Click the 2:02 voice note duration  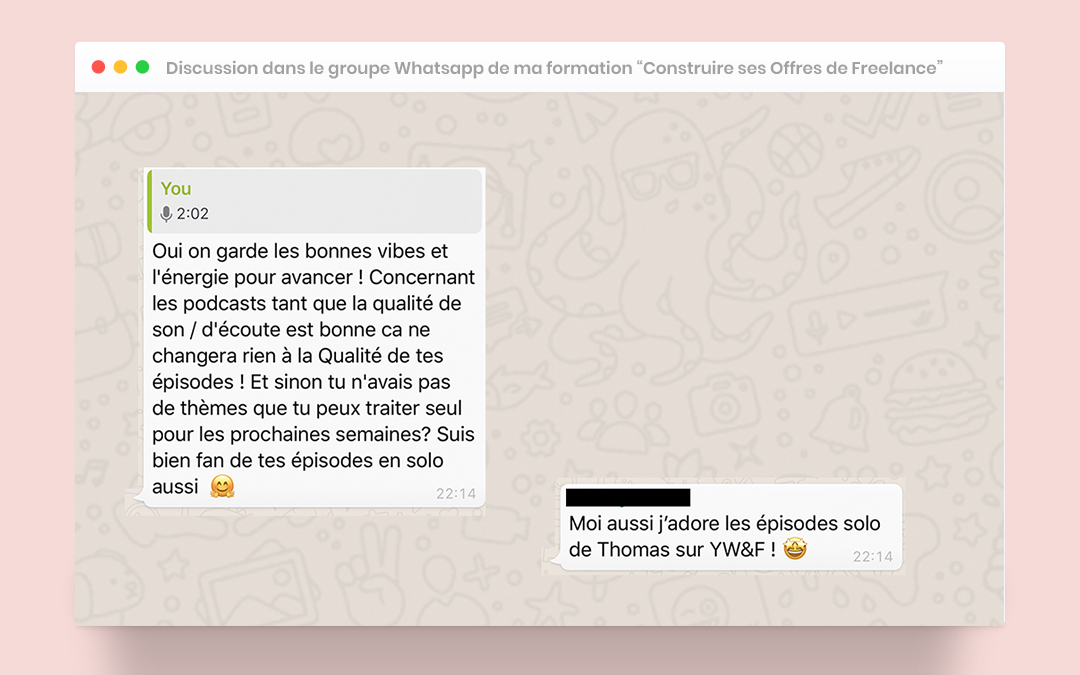tap(193, 214)
